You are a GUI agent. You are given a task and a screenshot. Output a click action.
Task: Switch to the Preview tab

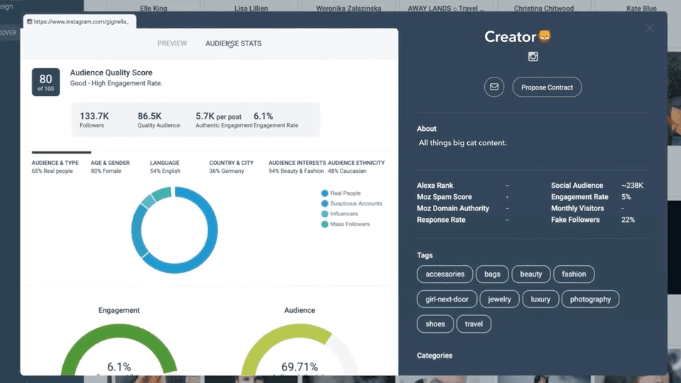click(x=172, y=43)
